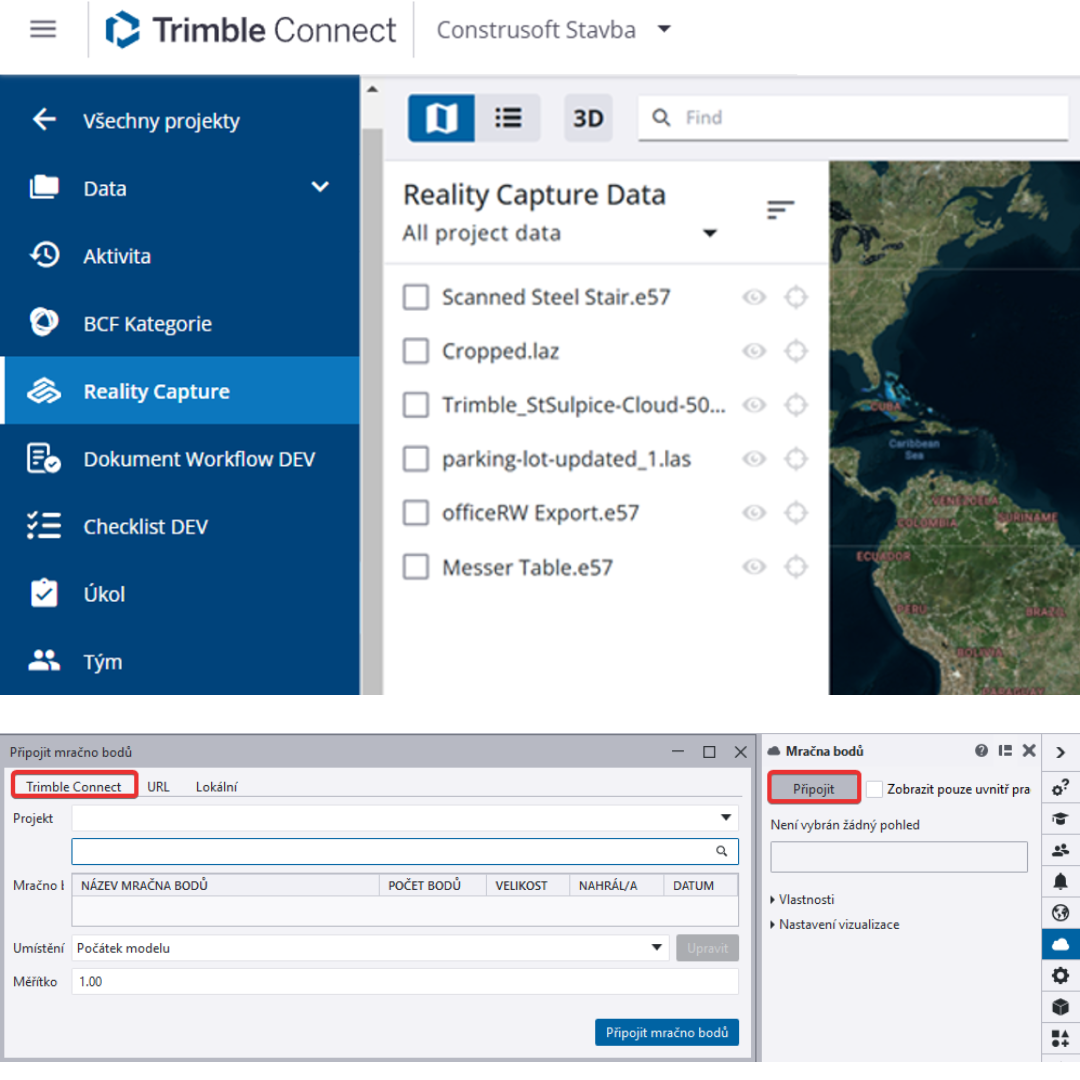Open the graduation cap learning icon
The height and width of the screenshot is (1080, 1080).
(x=1061, y=818)
